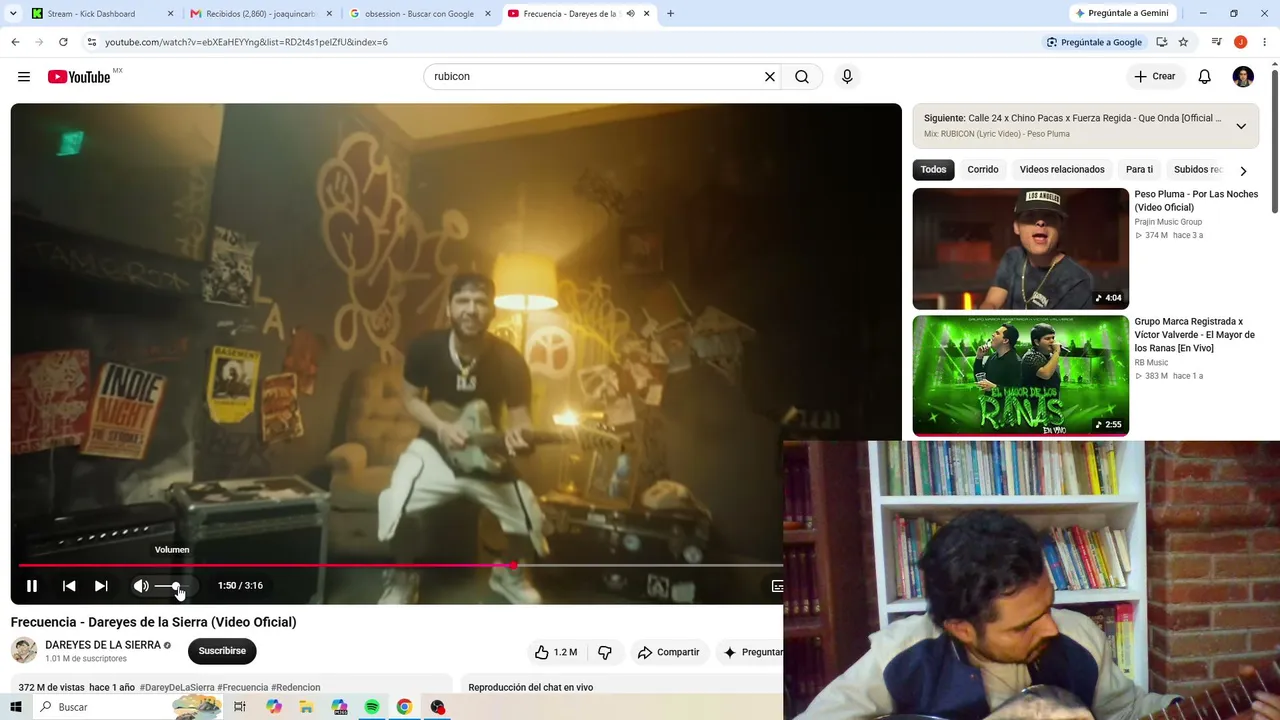Click the YouTube search input field

click(x=594, y=77)
